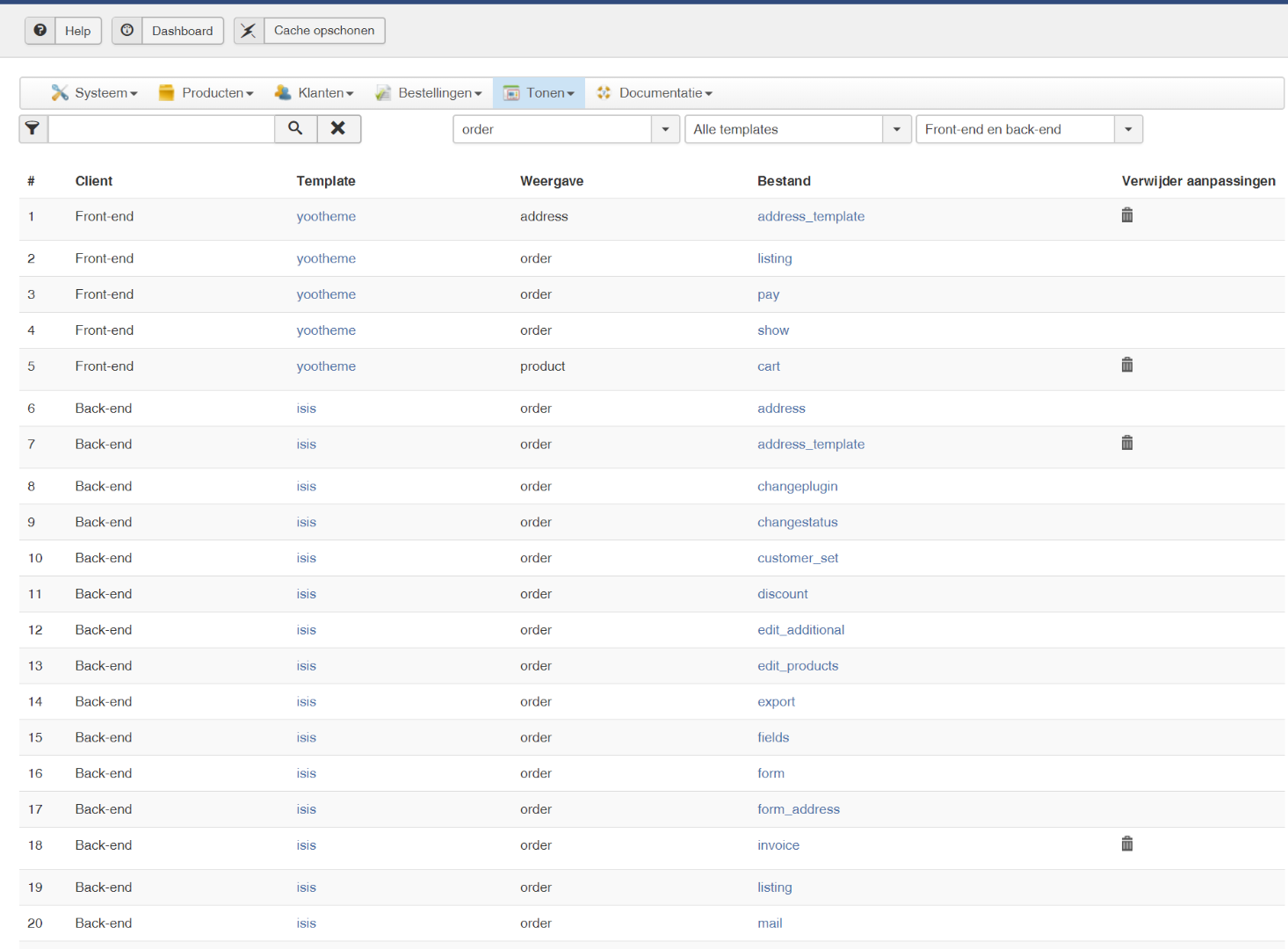Open the changestatus file link

(x=797, y=522)
